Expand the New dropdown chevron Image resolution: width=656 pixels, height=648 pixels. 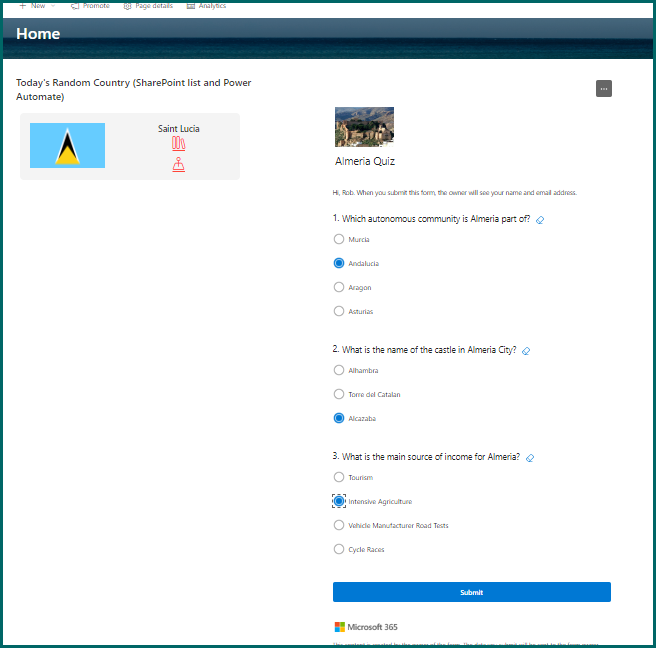coord(53,6)
